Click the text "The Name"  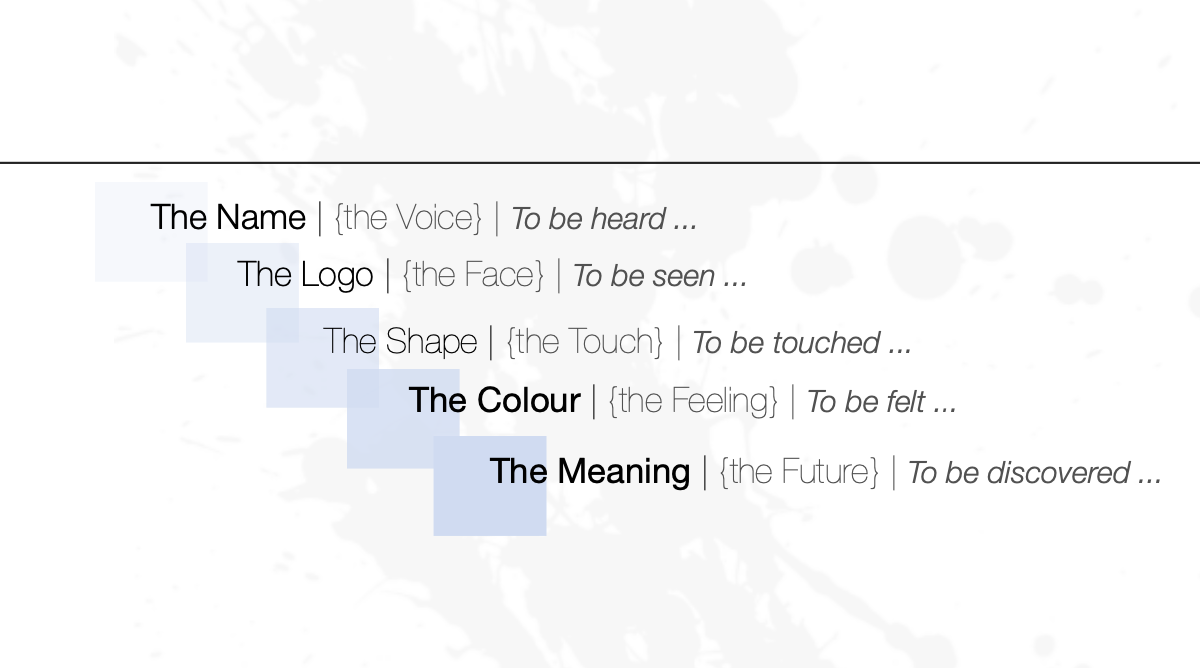[x=228, y=217]
